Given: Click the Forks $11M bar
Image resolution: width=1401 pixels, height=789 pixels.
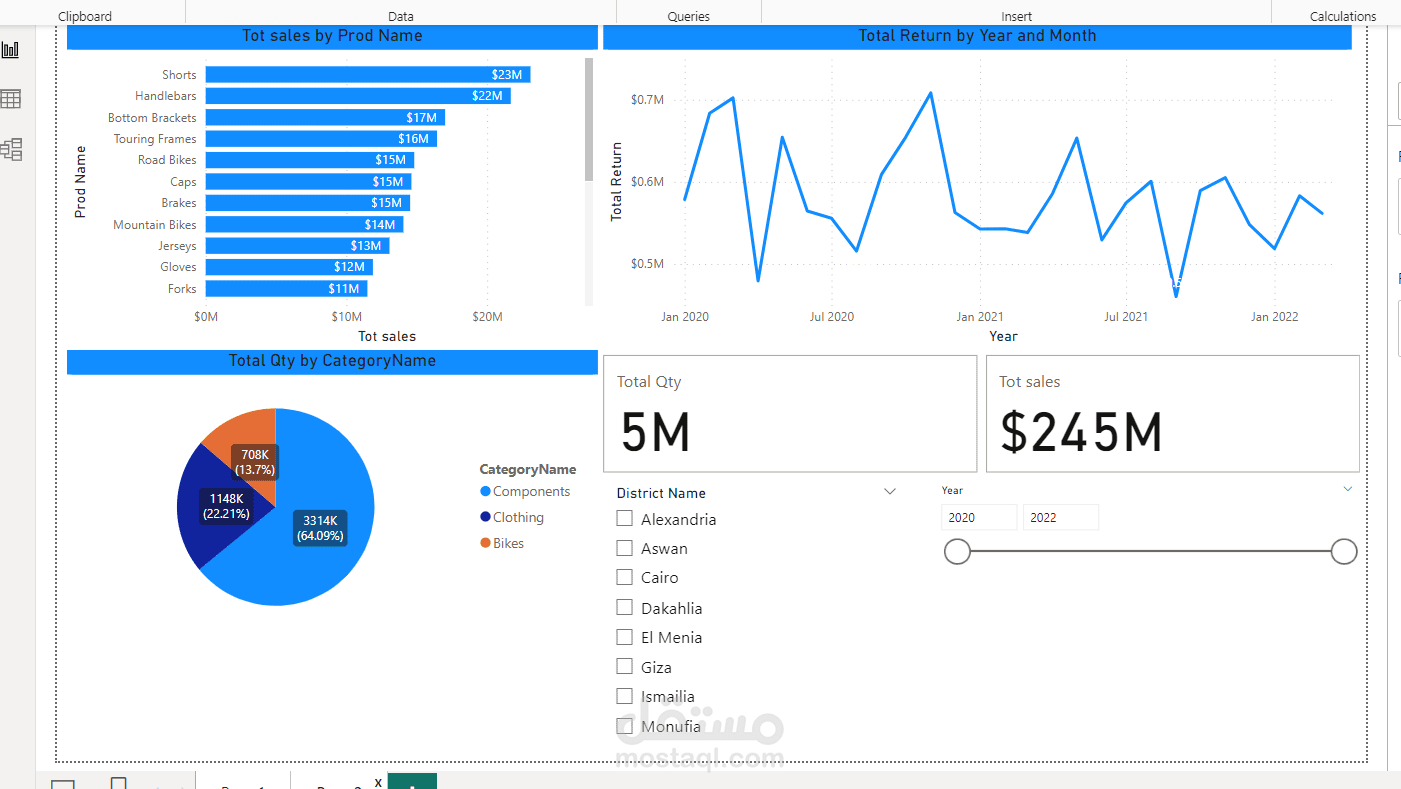Looking at the screenshot, I should tap(286, 289).
